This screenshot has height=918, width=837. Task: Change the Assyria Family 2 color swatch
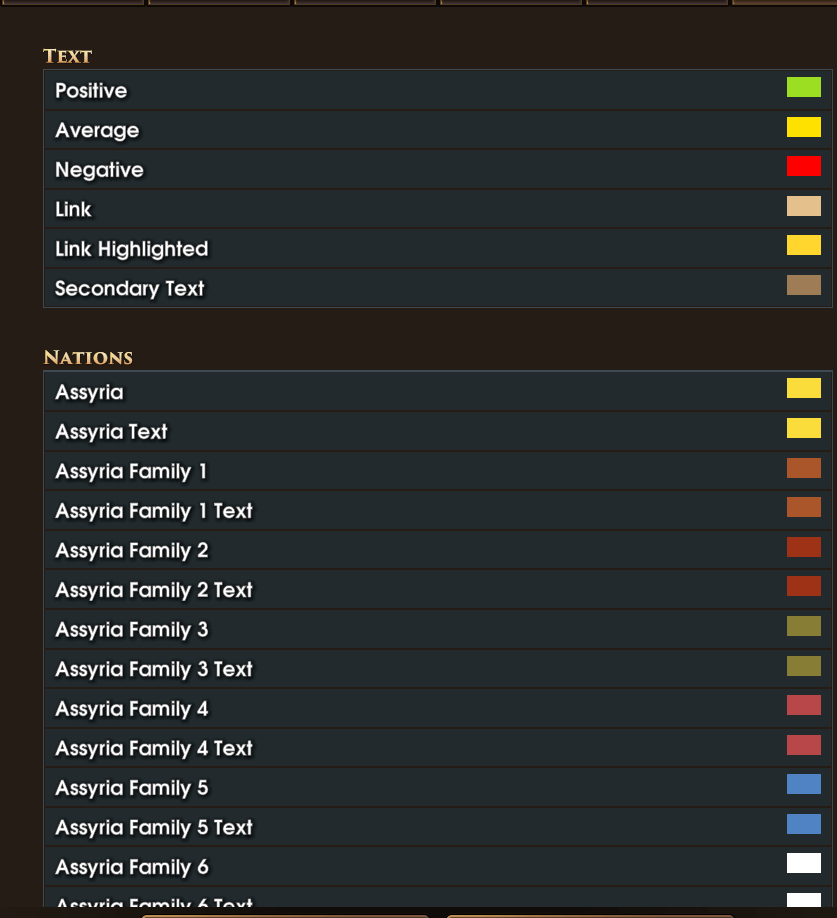click(x=803, y=547)
